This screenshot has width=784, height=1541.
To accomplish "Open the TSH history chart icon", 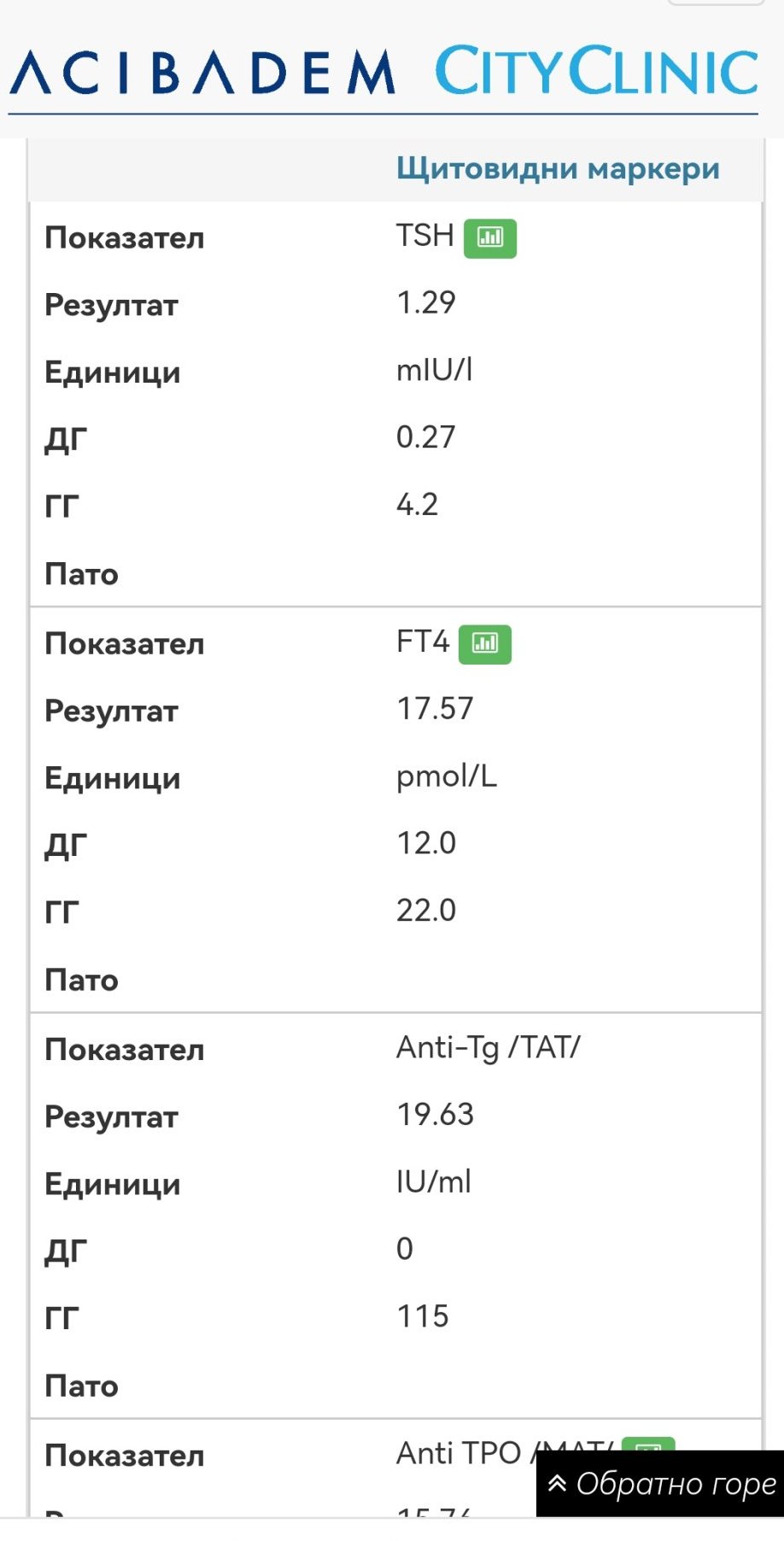I will click(490, 237).
